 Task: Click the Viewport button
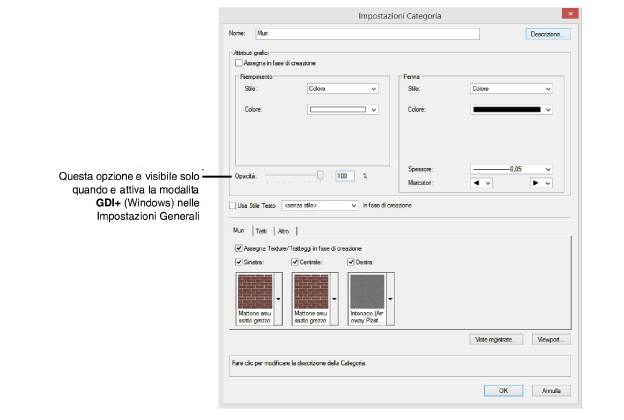pyautogui.click(x=551, y=340)
